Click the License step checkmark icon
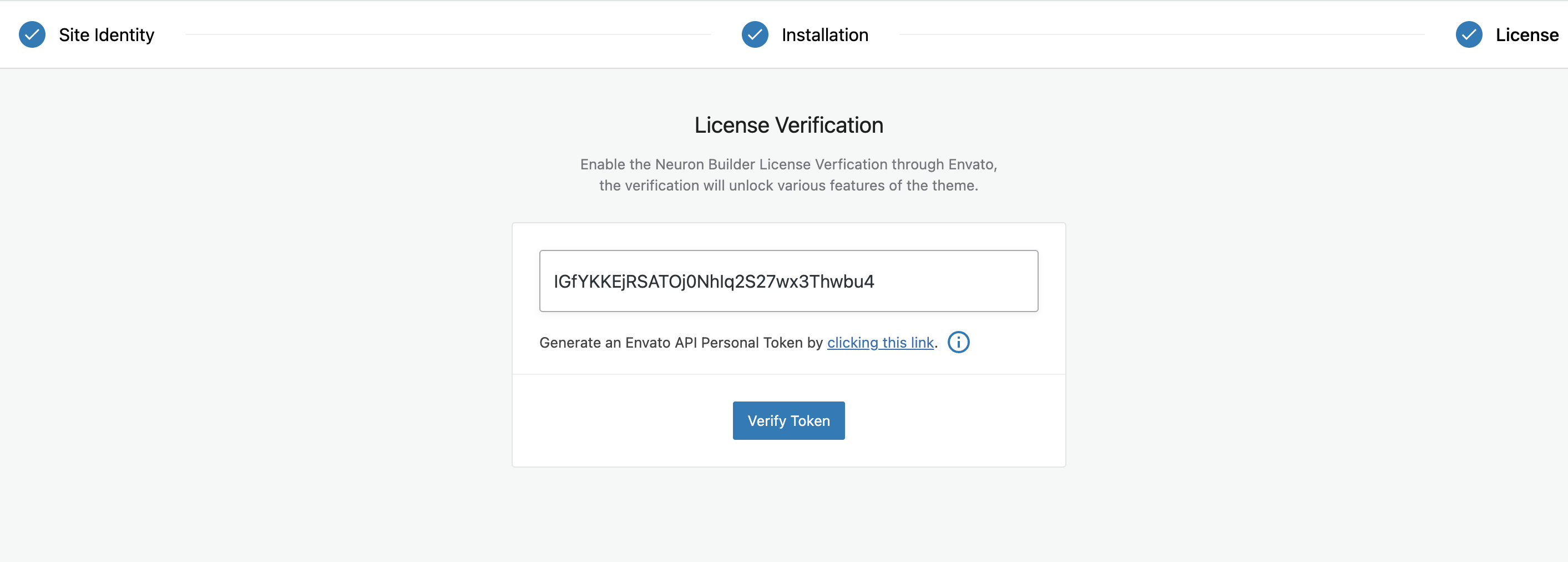 coord(1469,35)
